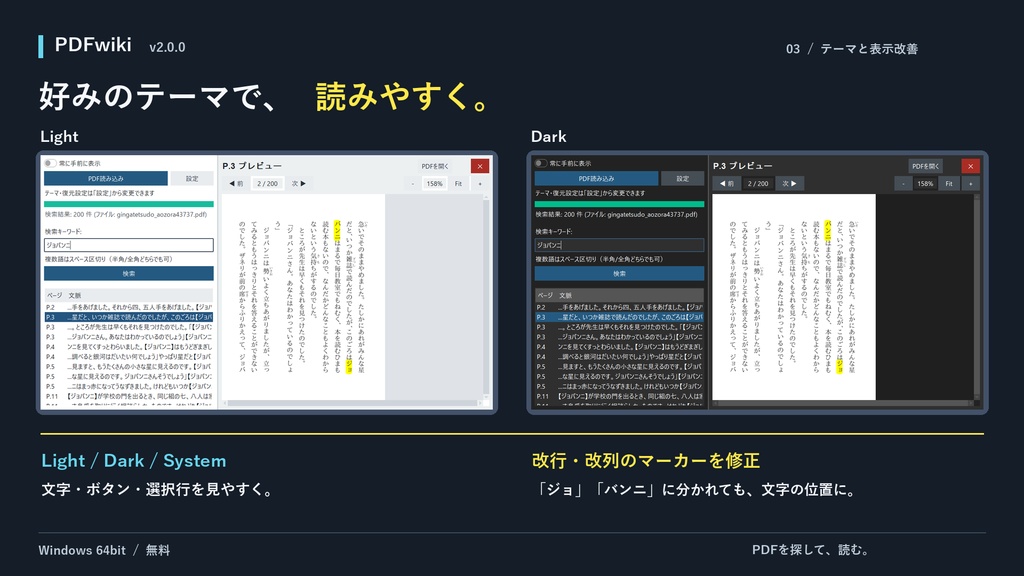Screen dimensions: 1024x576
Task: Select highlighted P.3 星だと row in Light window
Action: (x=129, y=317)
